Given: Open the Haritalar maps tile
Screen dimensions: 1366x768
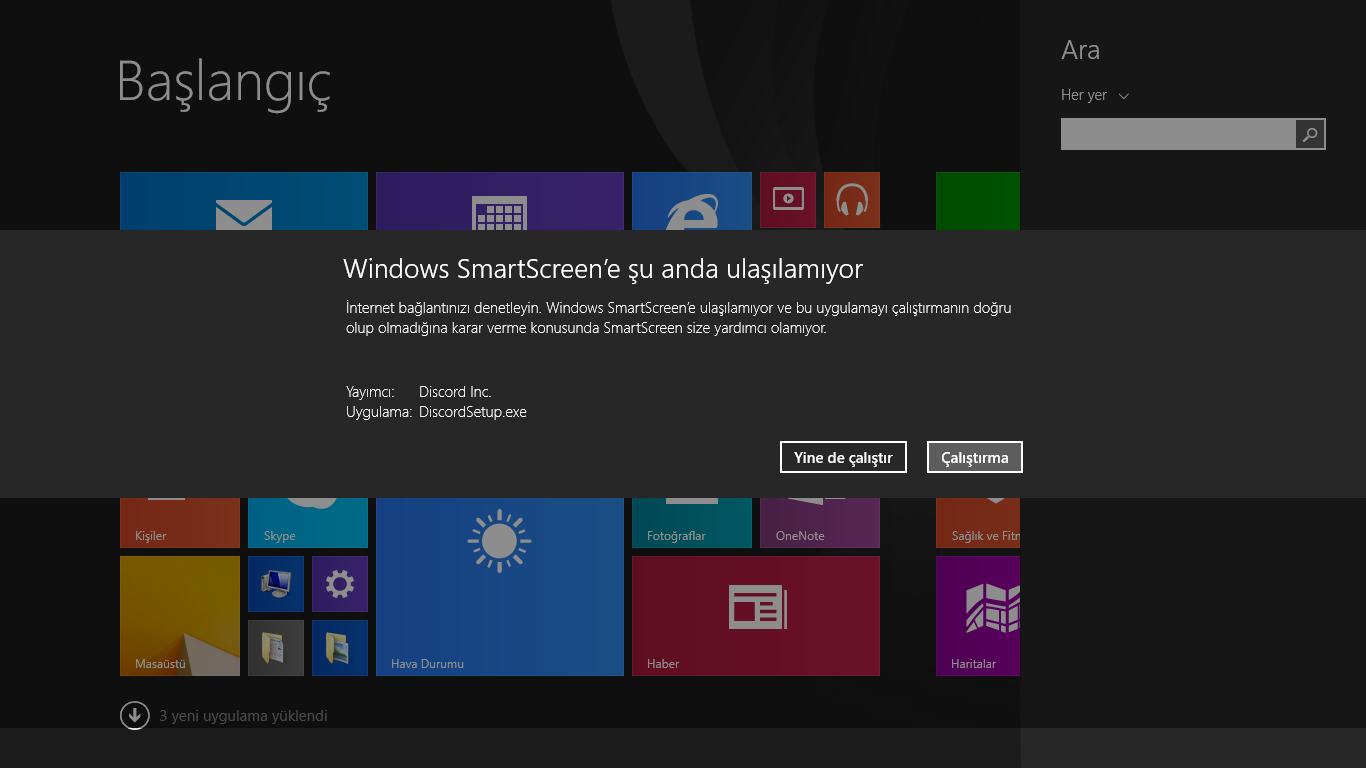Looking at the screenshot, I should [978, 616].
